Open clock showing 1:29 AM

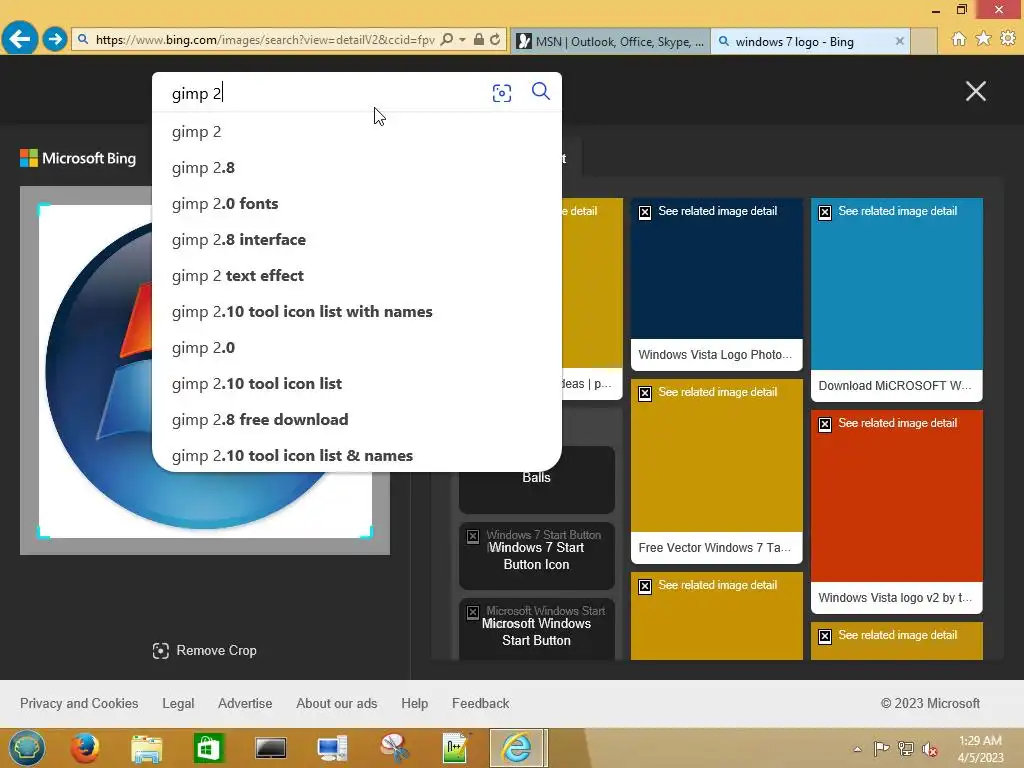coord(980,749)
